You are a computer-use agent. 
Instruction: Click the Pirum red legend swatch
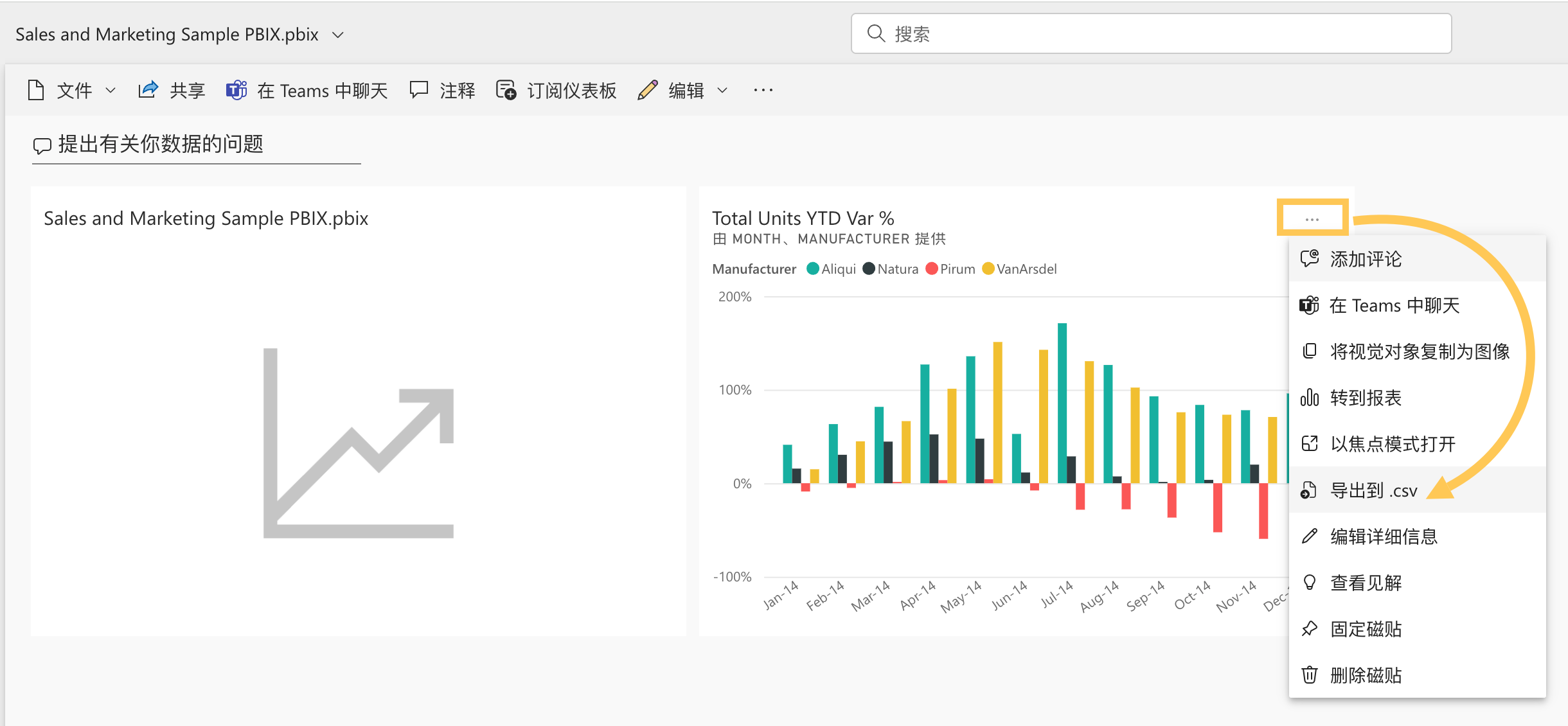click(932, 269)
